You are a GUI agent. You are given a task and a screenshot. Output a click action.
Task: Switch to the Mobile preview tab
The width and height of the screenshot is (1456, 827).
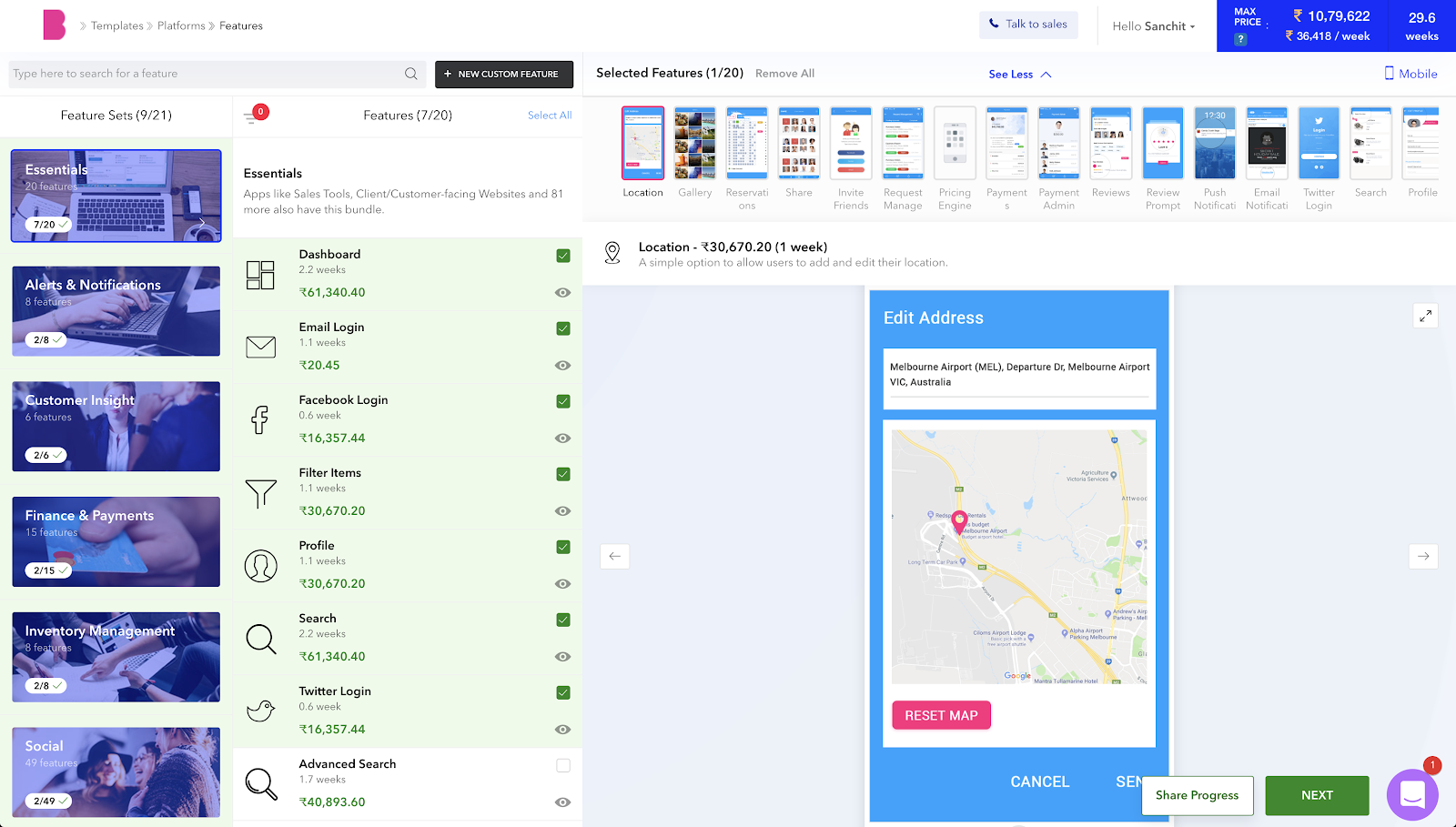coord(1410,74)
